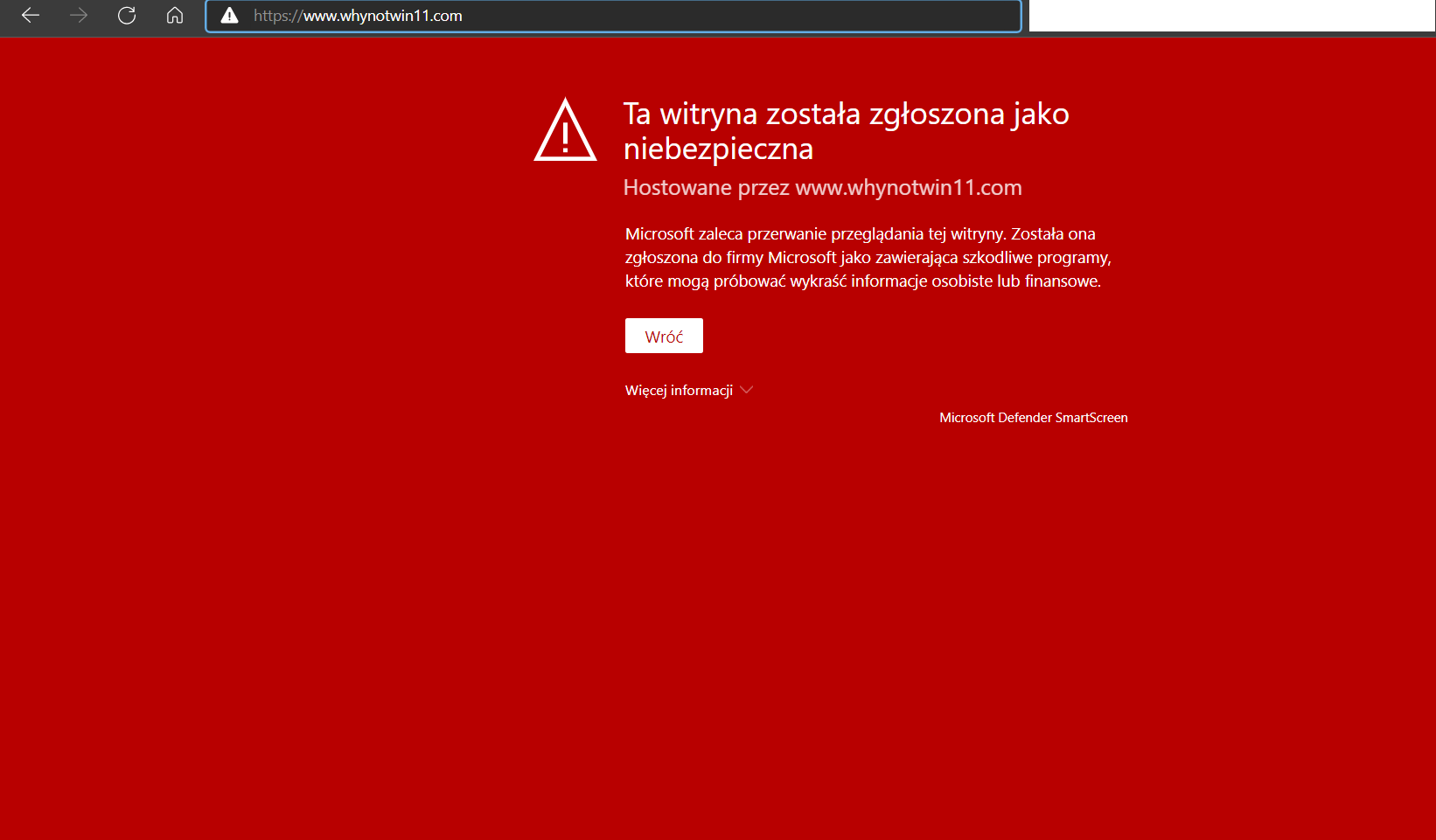
Task: Click the page heading about unsafe site
Action: [846, 130]
